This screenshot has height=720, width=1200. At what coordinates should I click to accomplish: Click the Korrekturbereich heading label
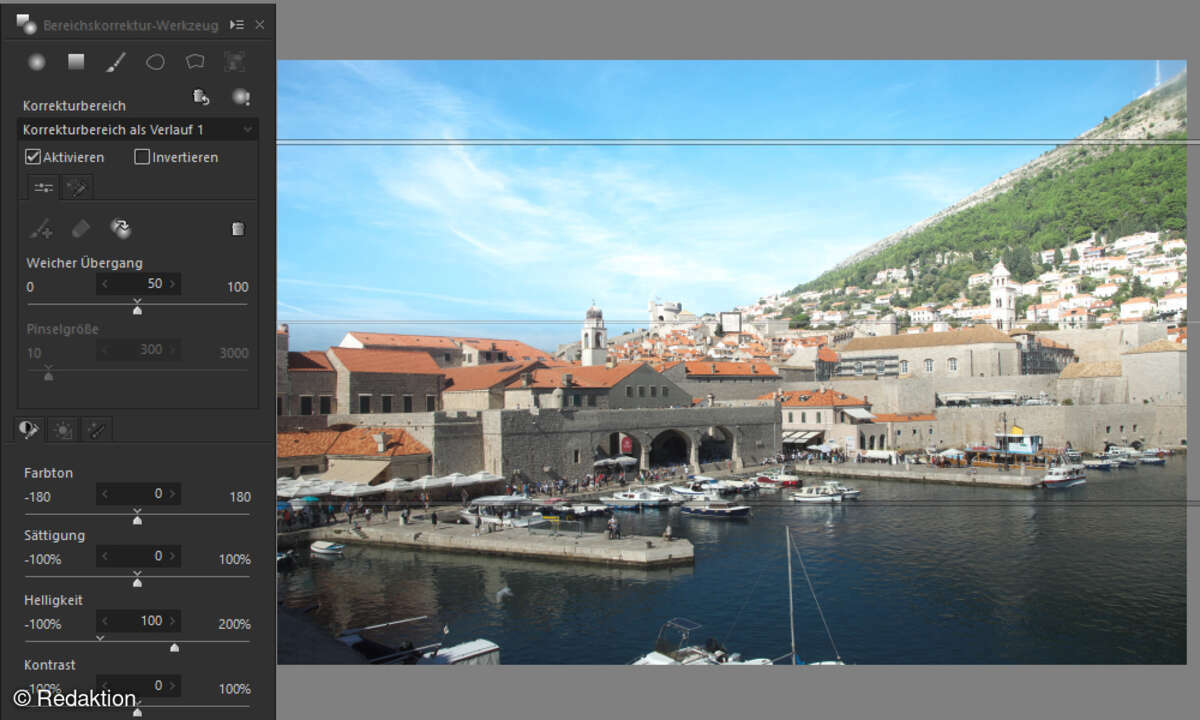point(74,105)
